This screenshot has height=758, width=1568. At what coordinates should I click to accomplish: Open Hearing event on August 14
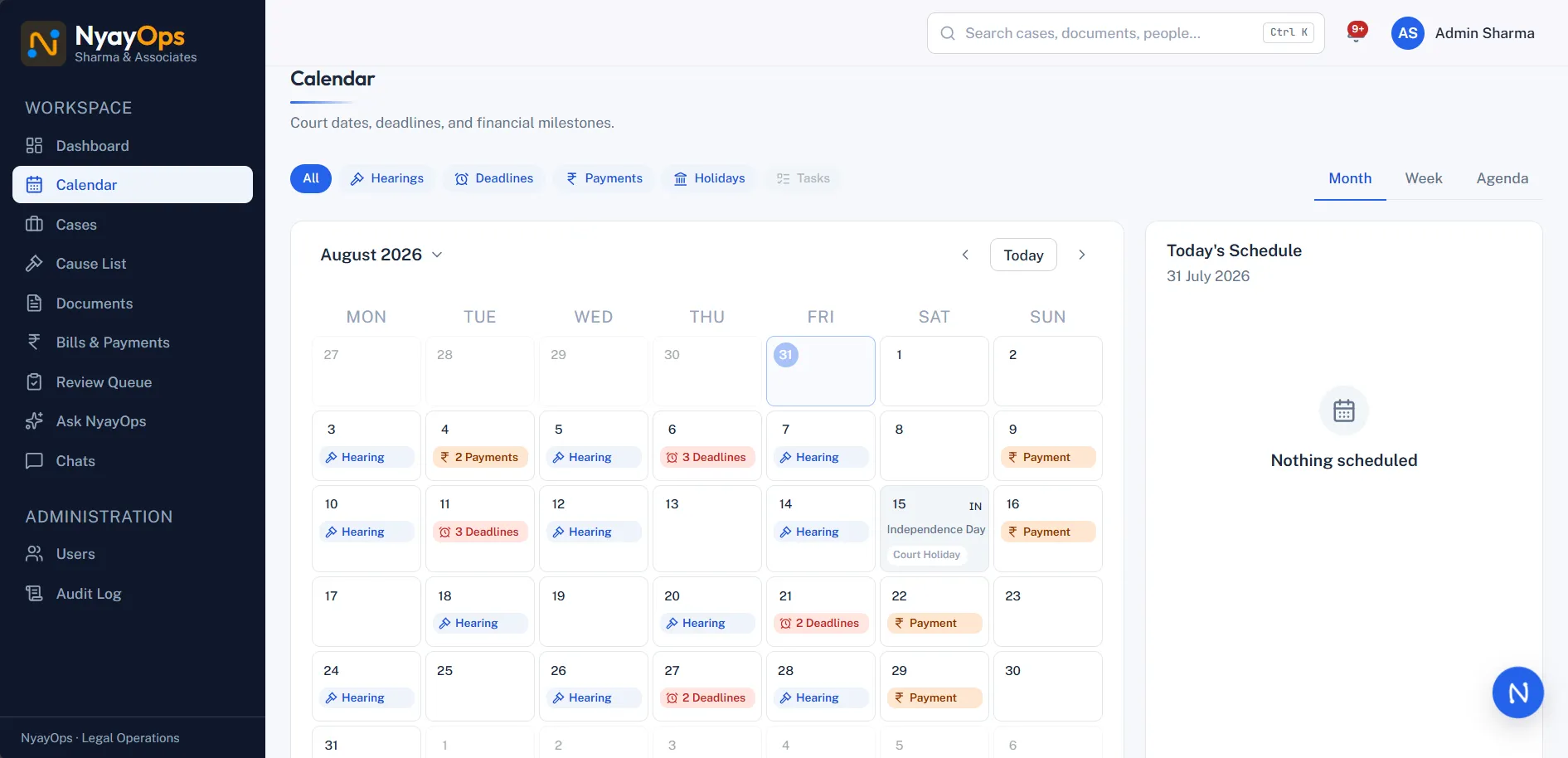(x=821, y=532)
